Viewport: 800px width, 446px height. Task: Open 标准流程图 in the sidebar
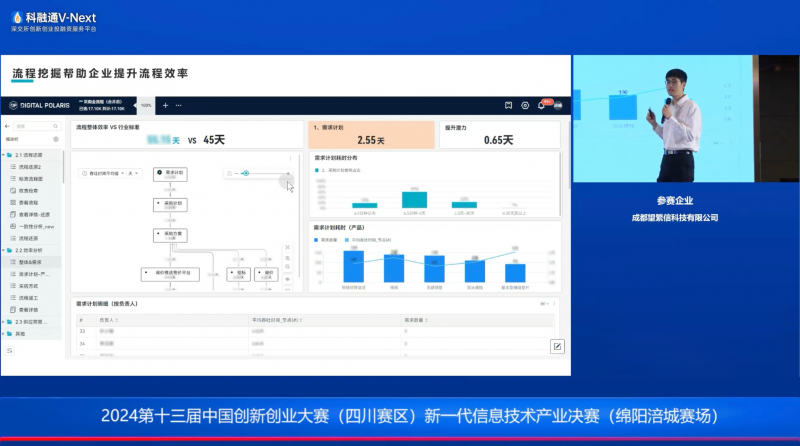point(31,179)
